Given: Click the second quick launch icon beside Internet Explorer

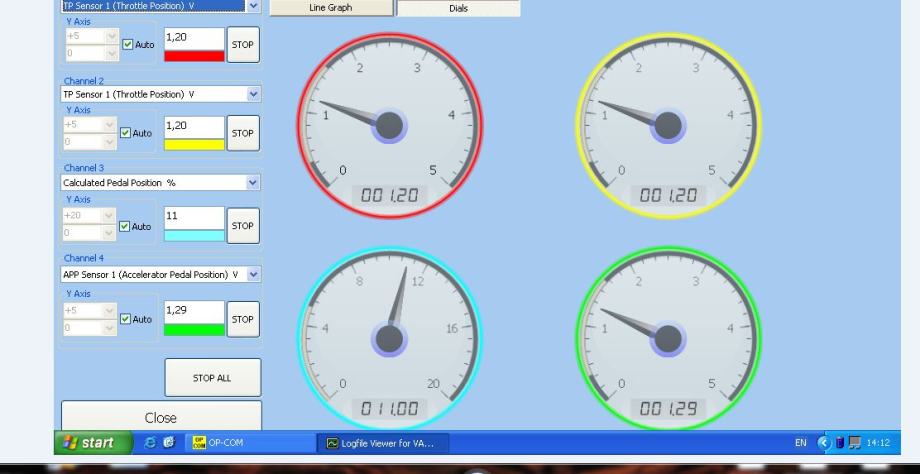Looking at the screenshot, I should click(x=169, y=442).
